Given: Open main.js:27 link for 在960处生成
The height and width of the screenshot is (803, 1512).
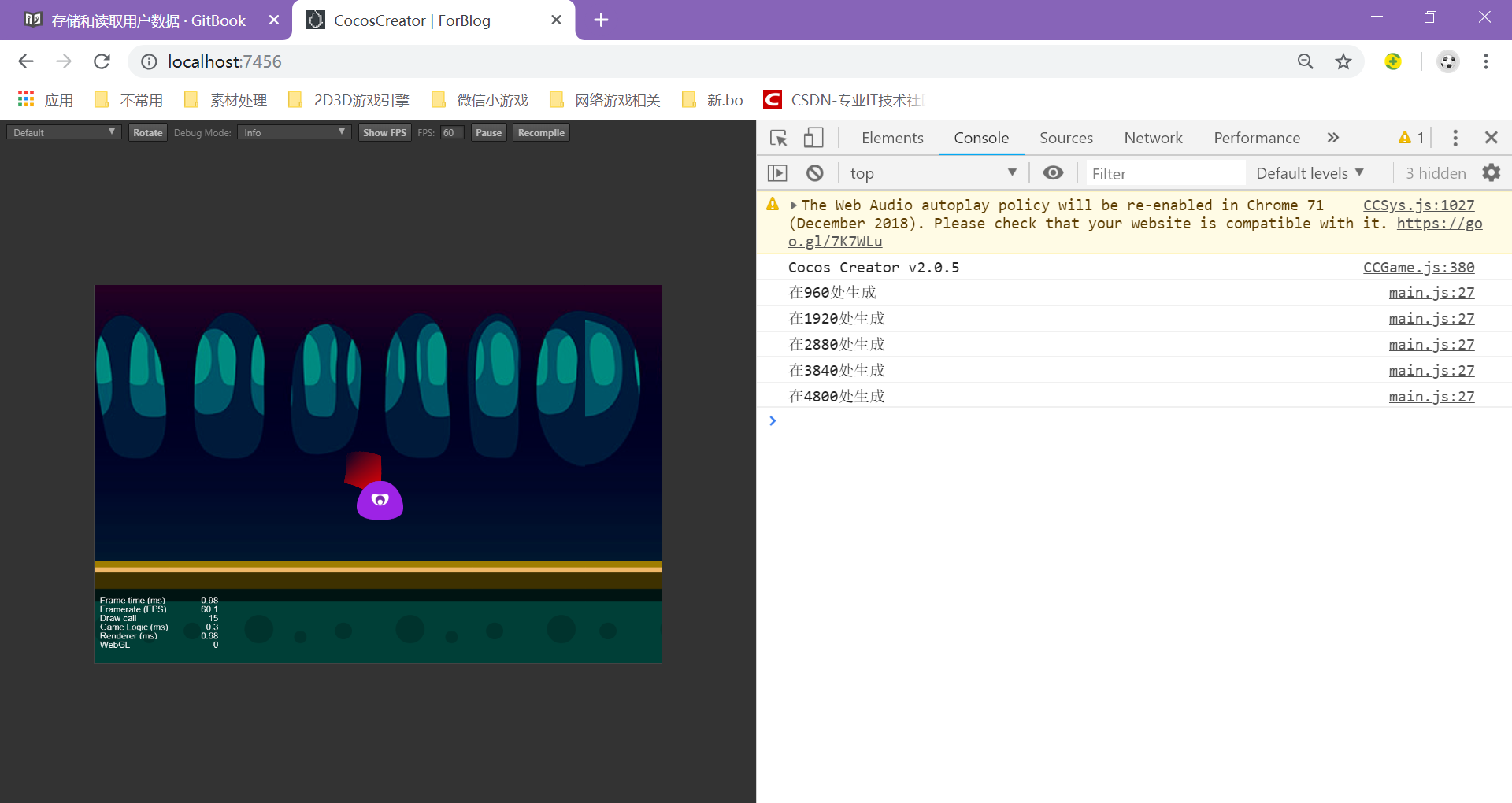Looking at the screenshot, I should pyautogui.click(x=1432, y=293).
